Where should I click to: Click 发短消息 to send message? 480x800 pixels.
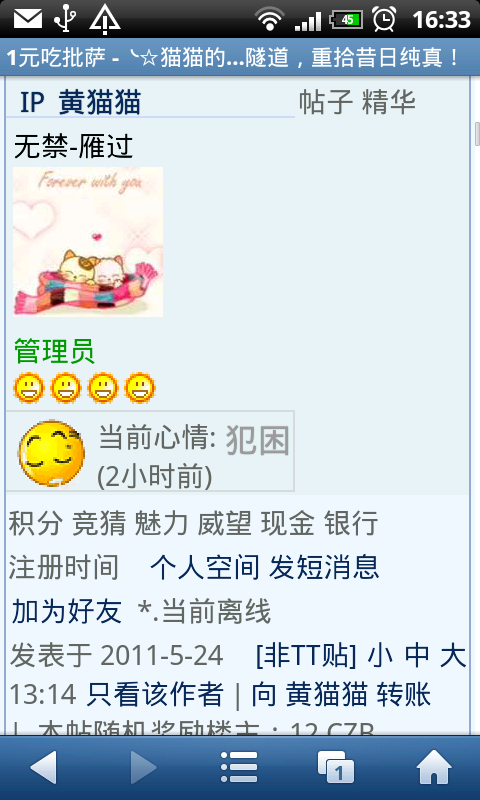324,567
